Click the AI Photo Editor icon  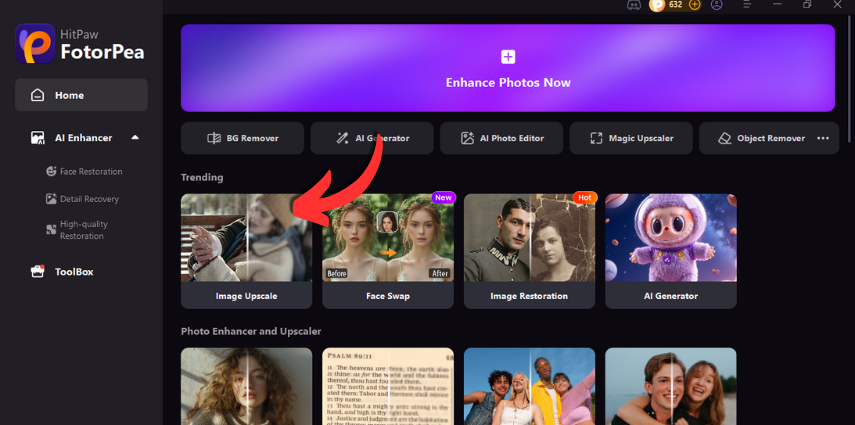pyautogui.click(x=467, y=139)
